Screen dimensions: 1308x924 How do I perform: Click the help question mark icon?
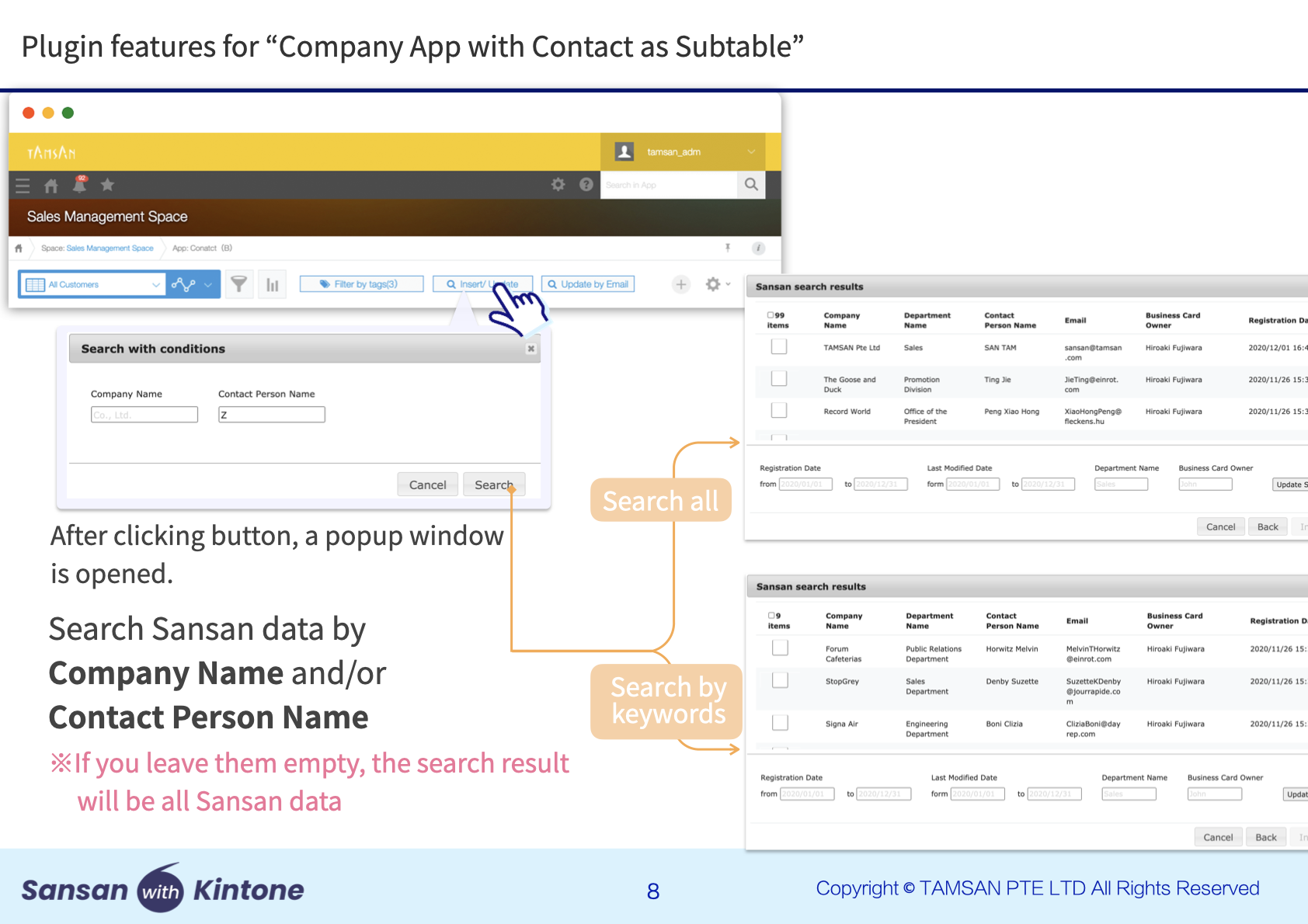coord(586,184)
